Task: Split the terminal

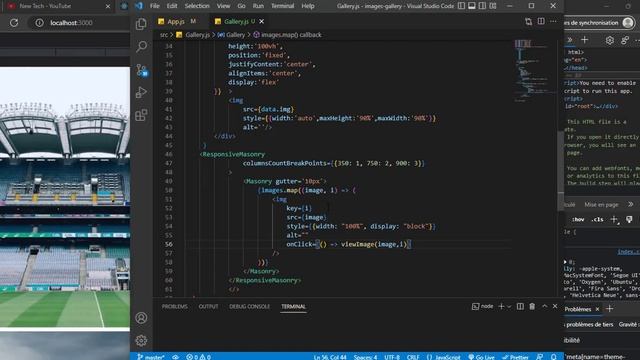Action: [520, 306]
